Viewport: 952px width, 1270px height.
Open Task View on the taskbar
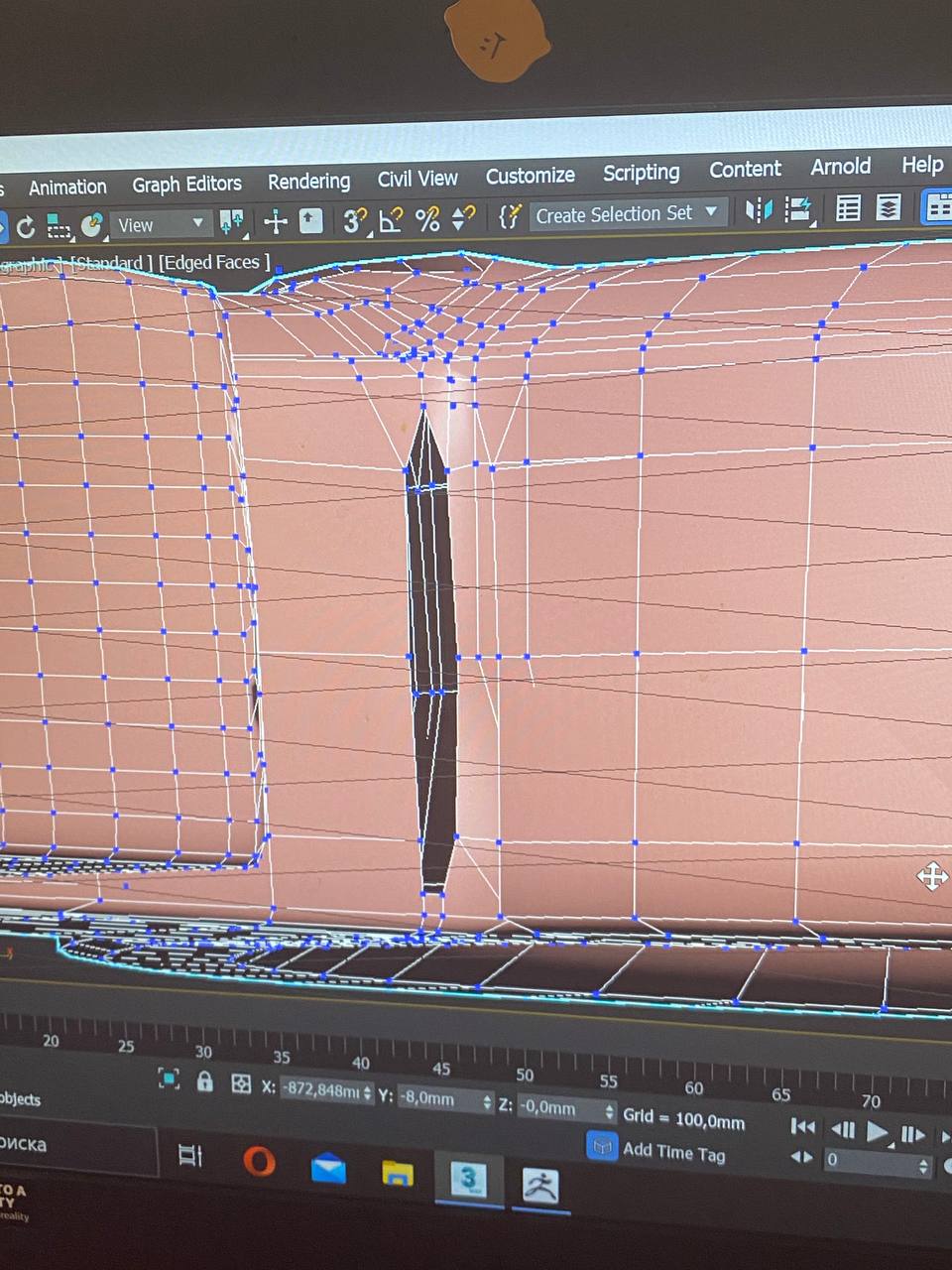tap(189, 1154)
